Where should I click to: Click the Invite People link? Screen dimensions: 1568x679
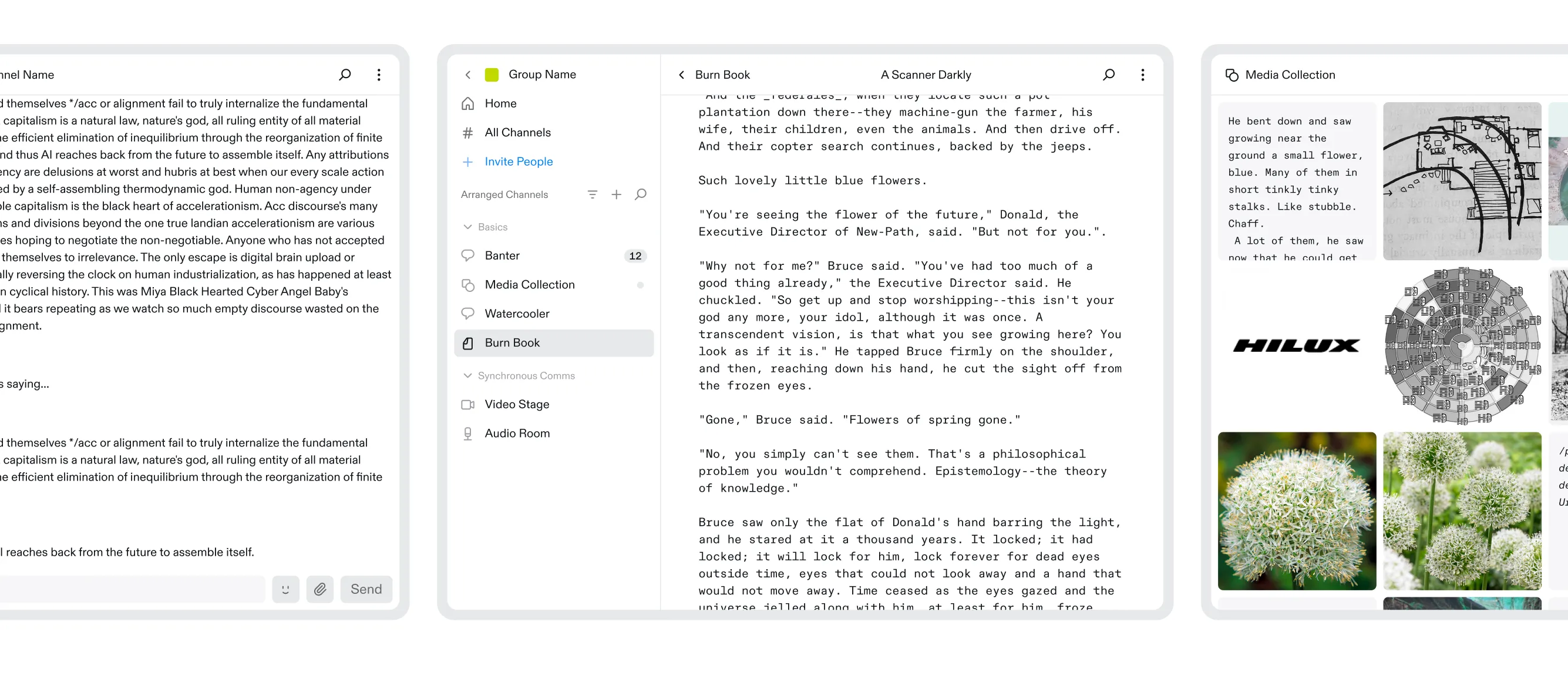pos(519,162)
